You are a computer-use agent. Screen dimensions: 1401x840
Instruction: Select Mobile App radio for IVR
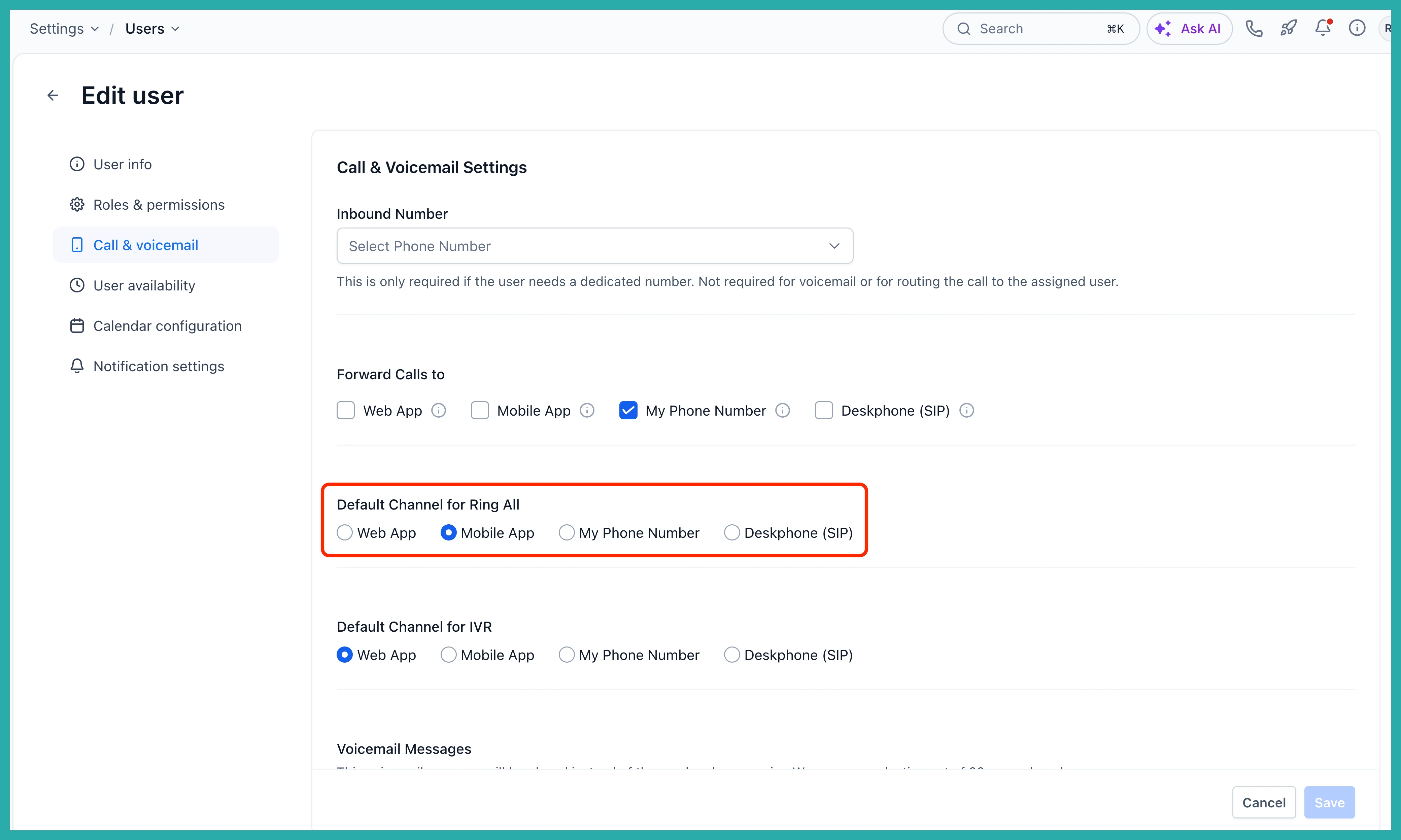(x=448, y=655)
